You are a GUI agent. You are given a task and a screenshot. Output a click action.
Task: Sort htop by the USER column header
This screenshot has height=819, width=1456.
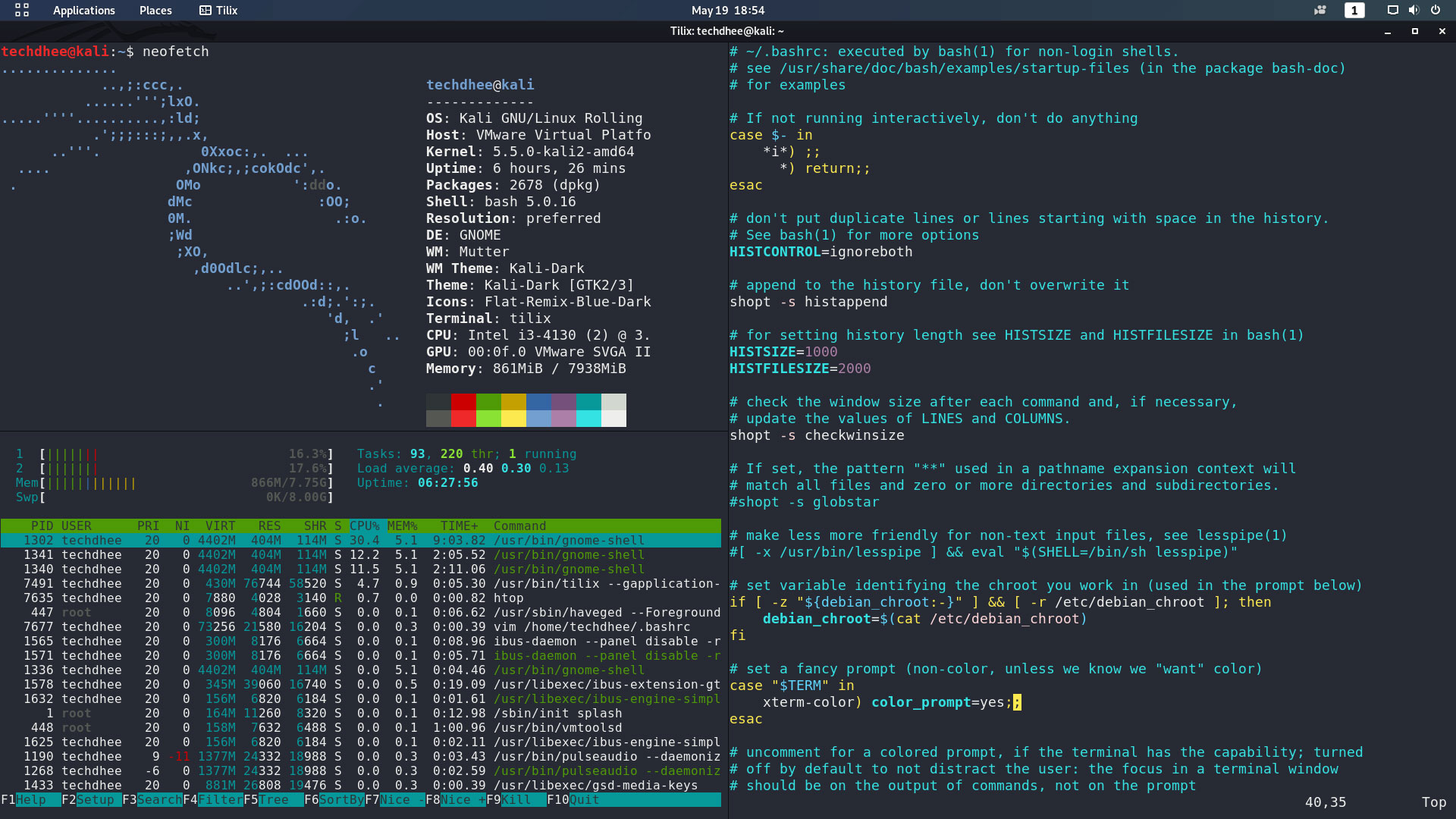coord(77,526)
